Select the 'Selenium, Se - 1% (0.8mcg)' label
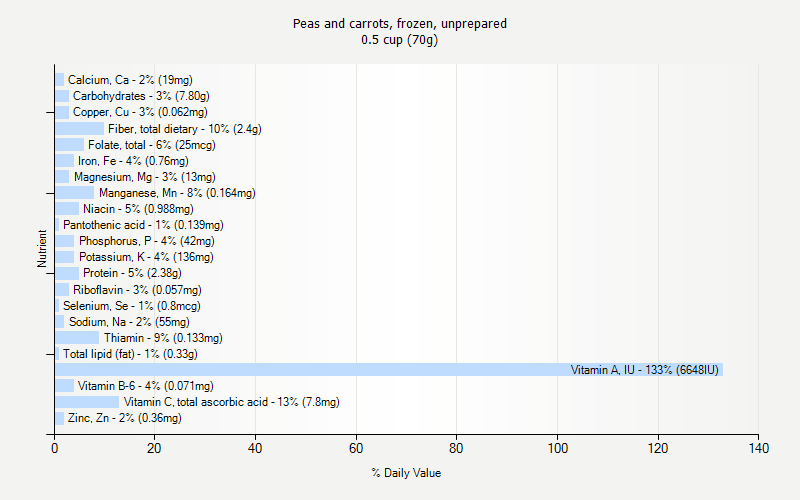This screenshot has height=500, width=800. pos(132,306)
